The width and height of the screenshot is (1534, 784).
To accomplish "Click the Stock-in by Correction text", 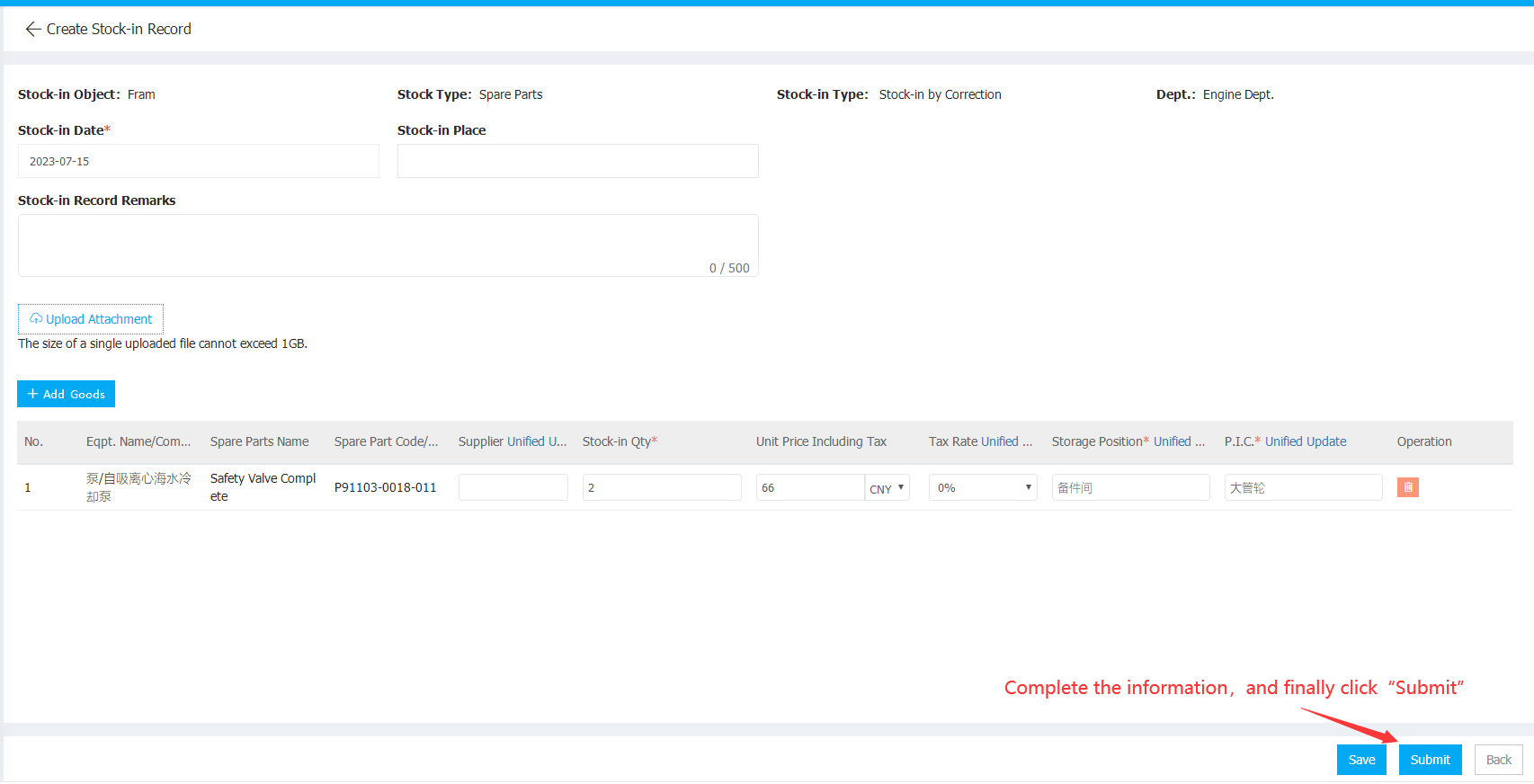I will pos(940,94).
